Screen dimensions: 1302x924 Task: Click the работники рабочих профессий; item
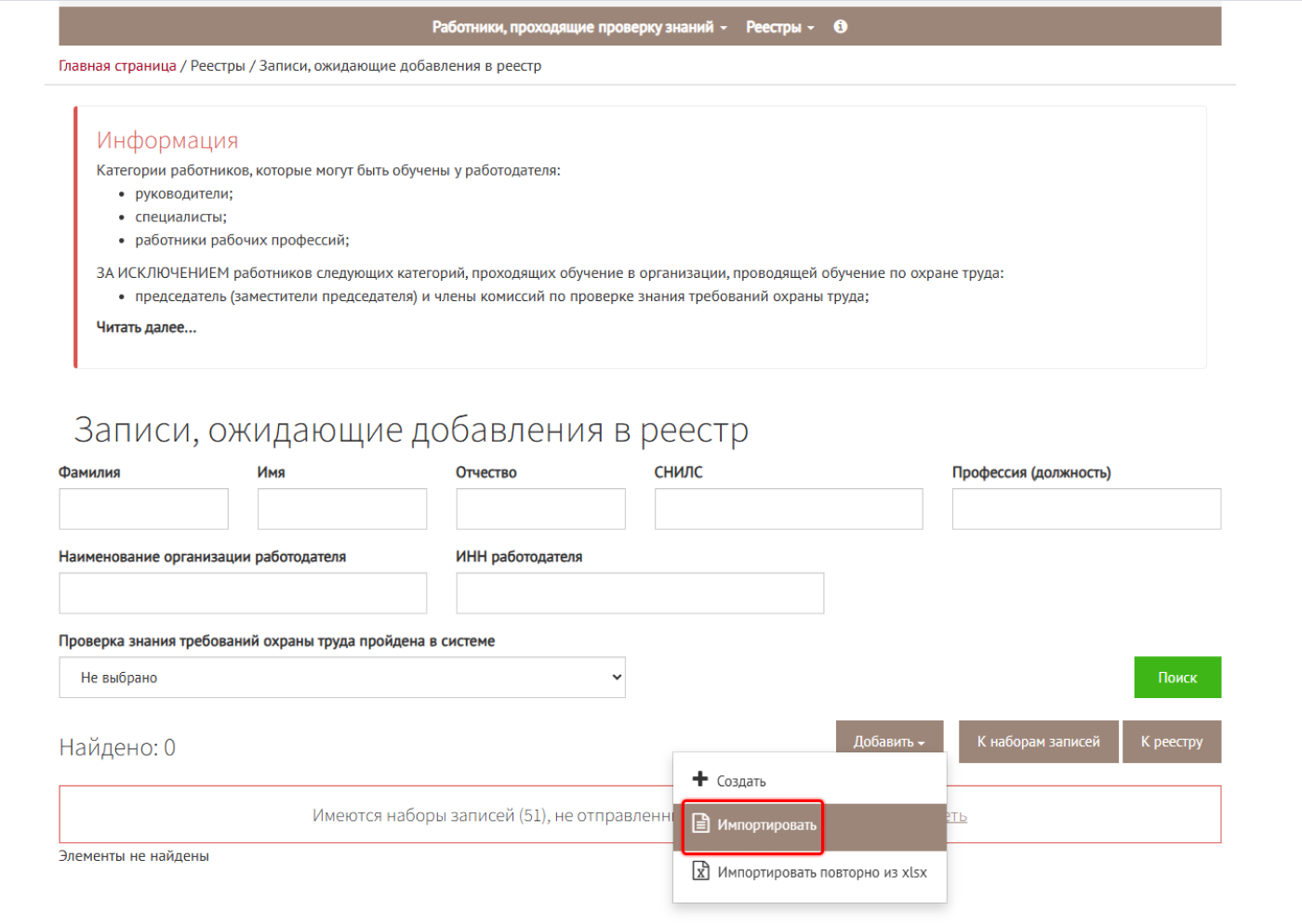(242, 240)
